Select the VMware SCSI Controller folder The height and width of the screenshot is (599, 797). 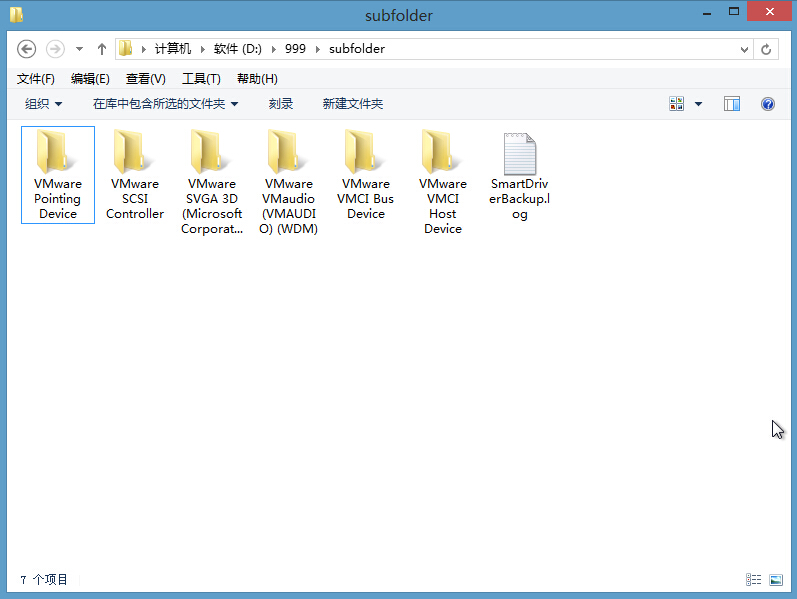coord(135,175)
